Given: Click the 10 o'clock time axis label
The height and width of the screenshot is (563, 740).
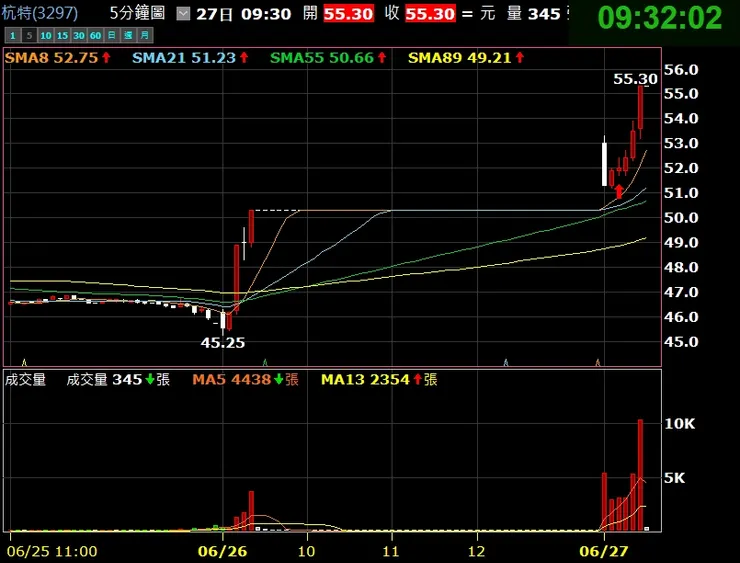Looking at the screenshot, I should coord(306,551).
